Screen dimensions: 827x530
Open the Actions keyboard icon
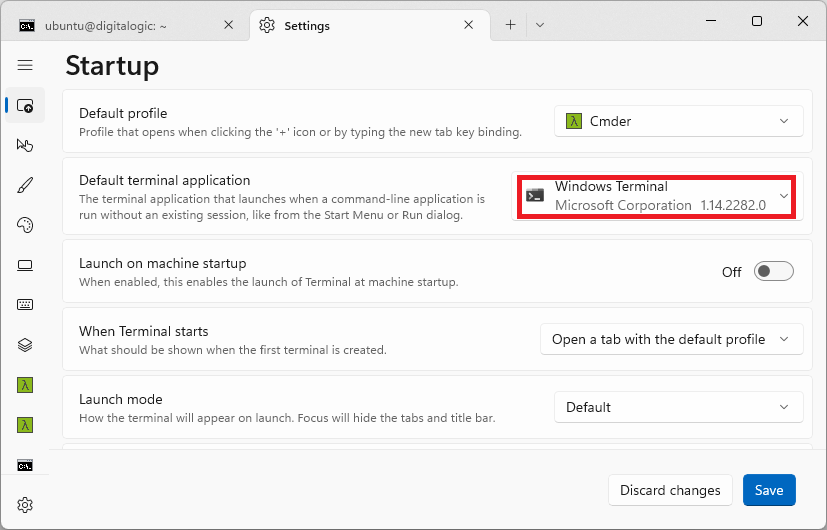coord(25,305)
